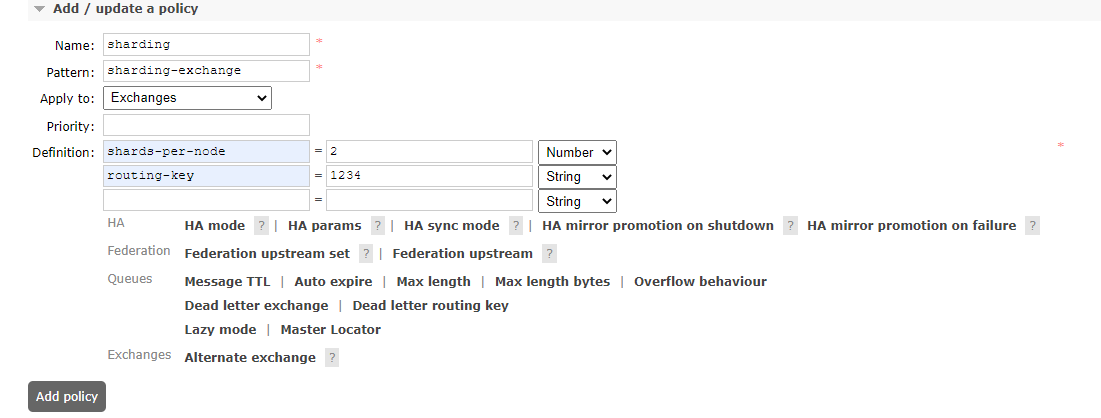Click the Message TTL link

point(227,282)
